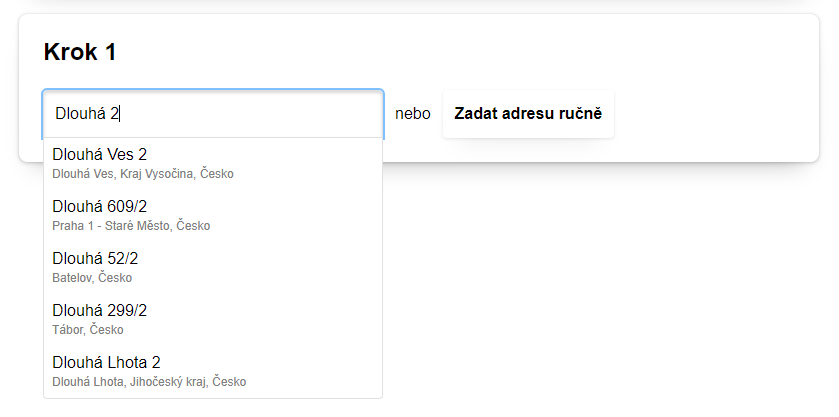Click the nebo label beside the input
839x417 pixels.
click(413, 113)
